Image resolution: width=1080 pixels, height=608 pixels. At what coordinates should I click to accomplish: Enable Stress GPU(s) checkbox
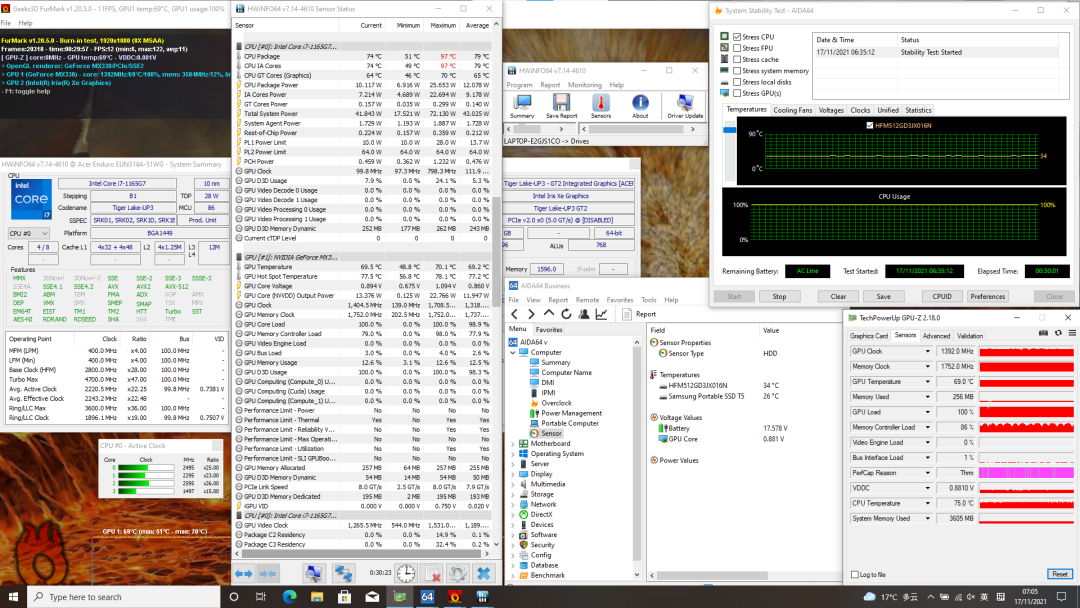(737, 94)
